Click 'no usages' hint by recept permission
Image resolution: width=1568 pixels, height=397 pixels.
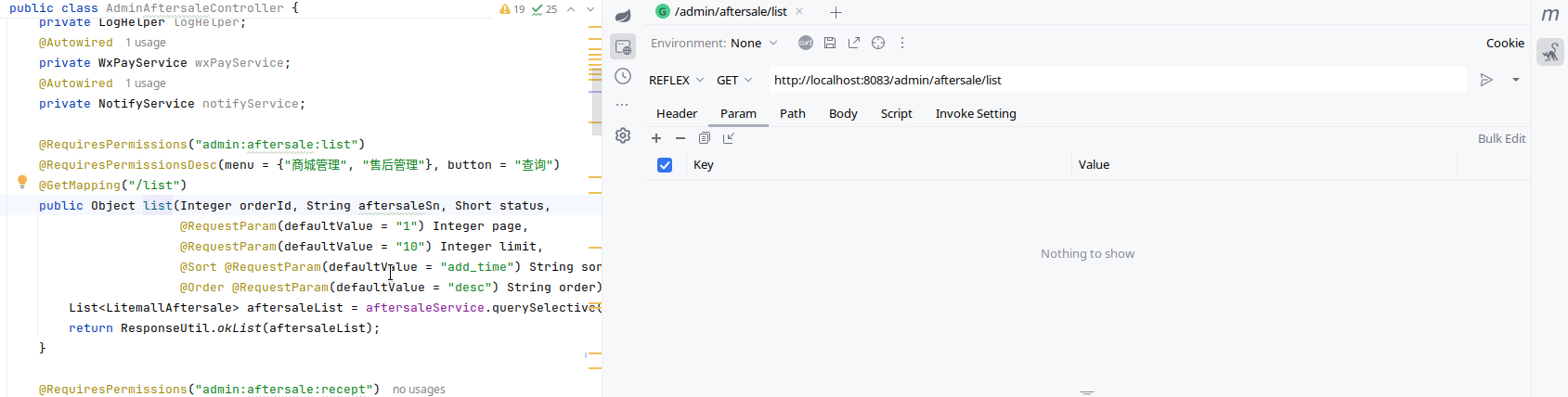[419, 390]
